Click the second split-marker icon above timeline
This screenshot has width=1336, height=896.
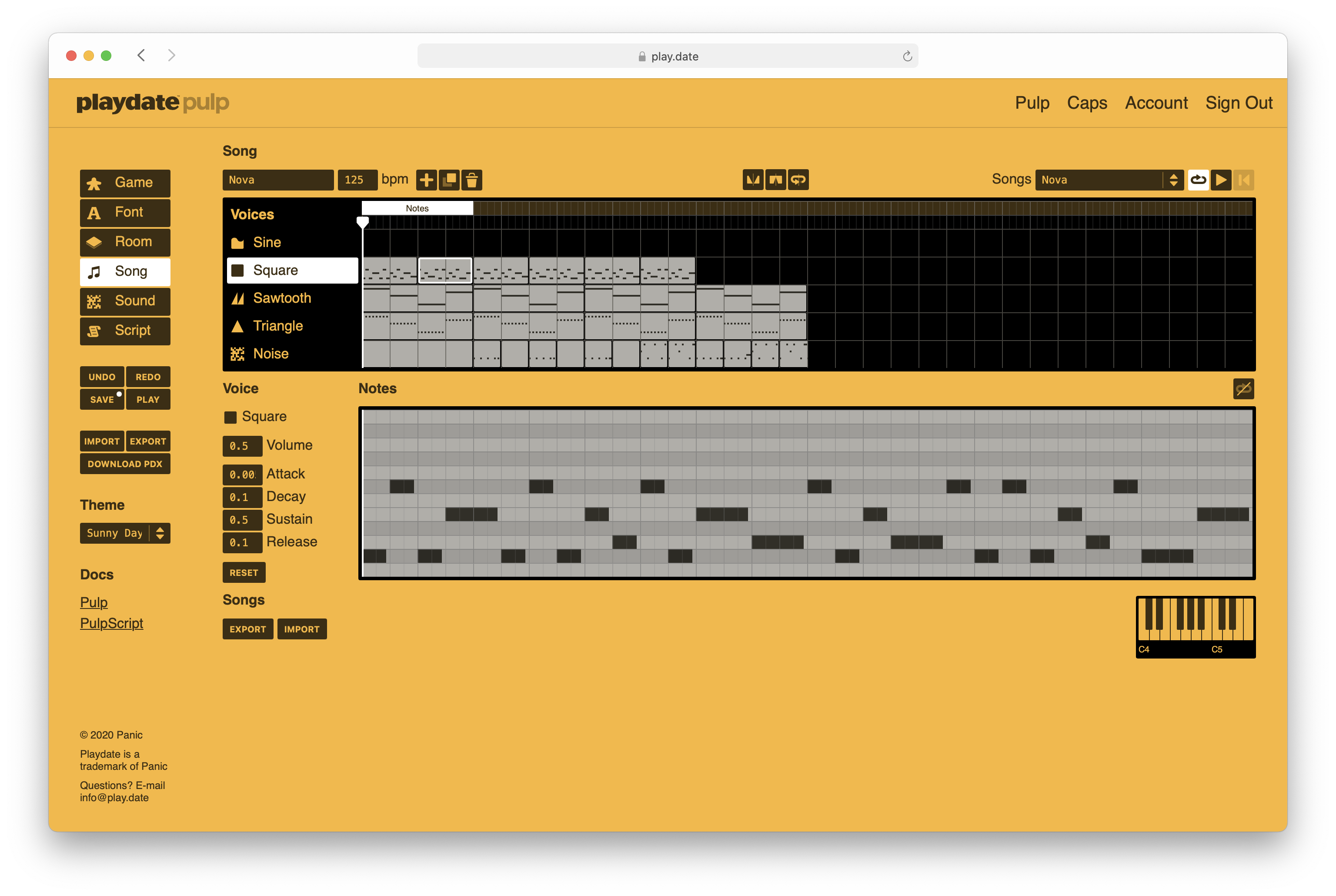[x=775, y=180]
